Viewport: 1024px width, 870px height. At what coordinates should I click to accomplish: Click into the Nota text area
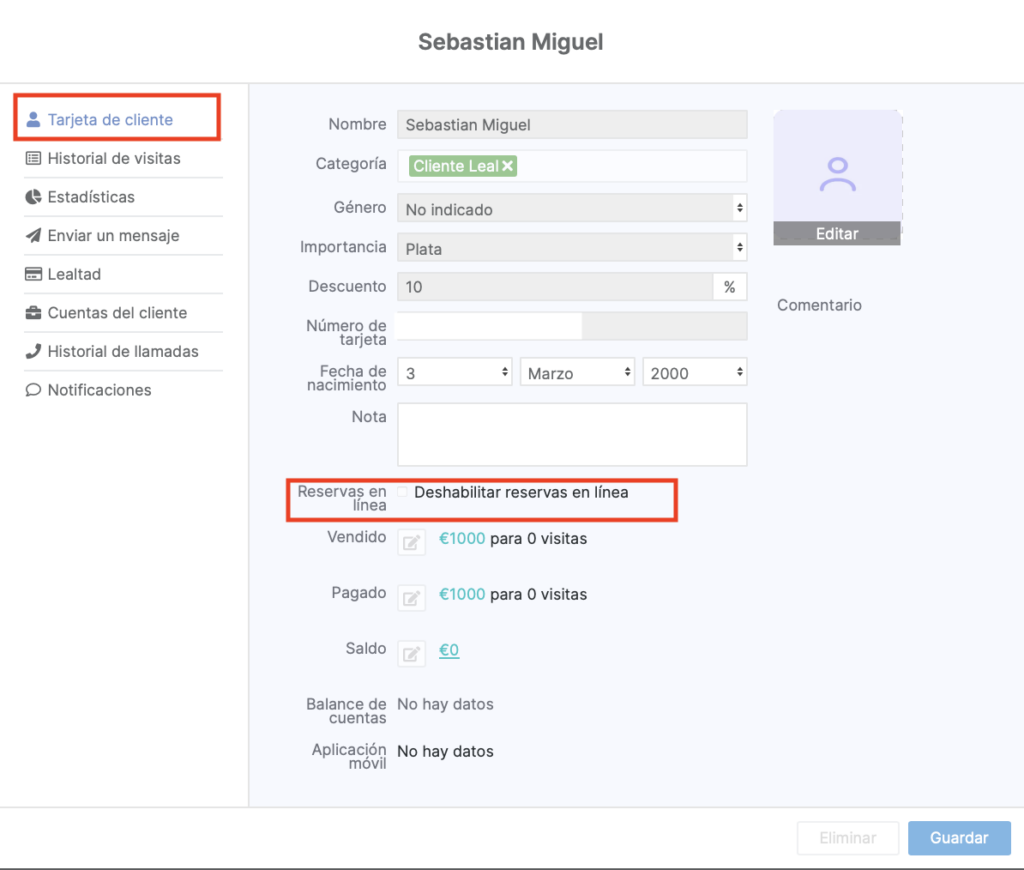(572, 434)
